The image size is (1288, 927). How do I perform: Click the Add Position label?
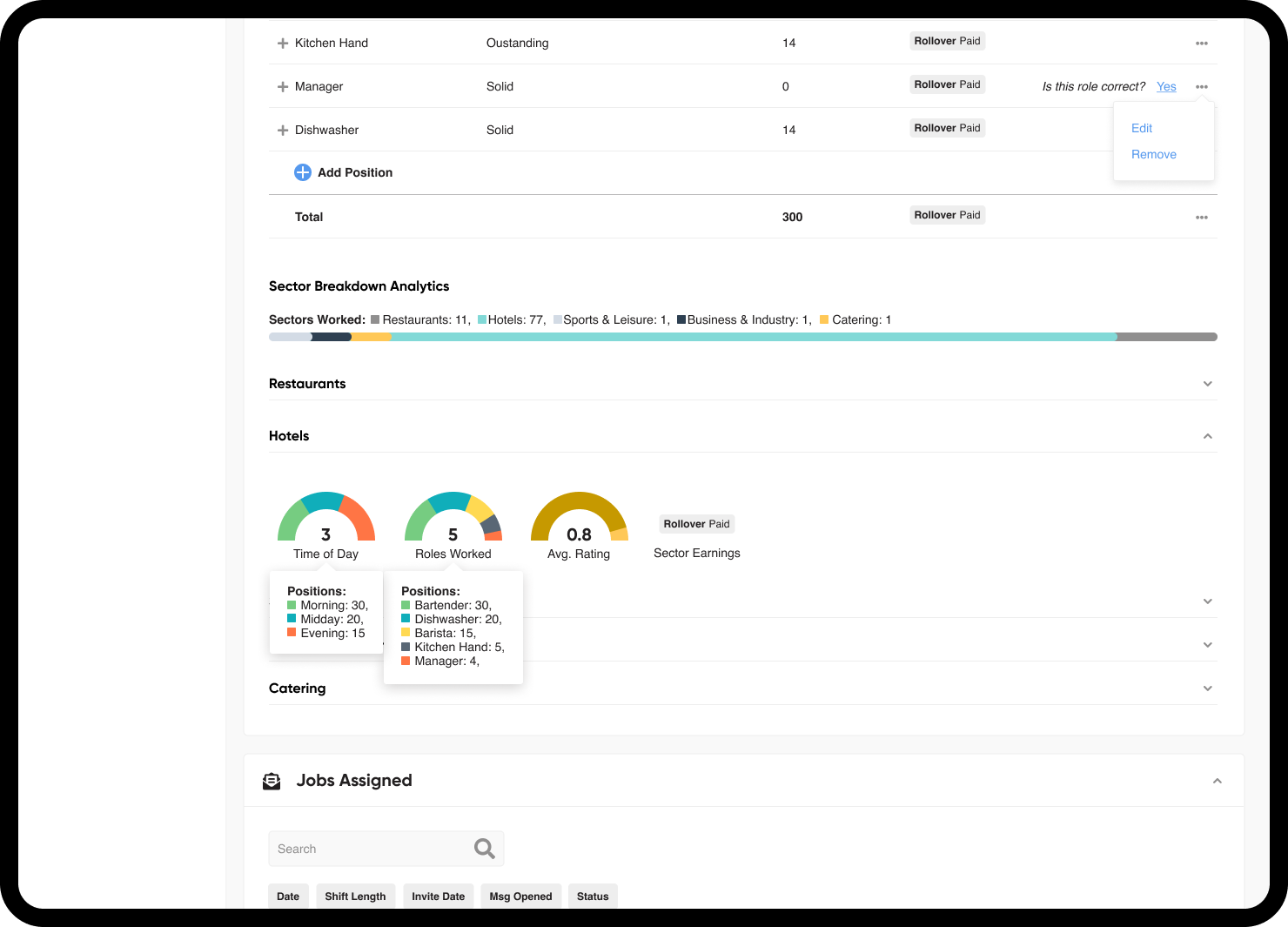(x=355, y=172)
